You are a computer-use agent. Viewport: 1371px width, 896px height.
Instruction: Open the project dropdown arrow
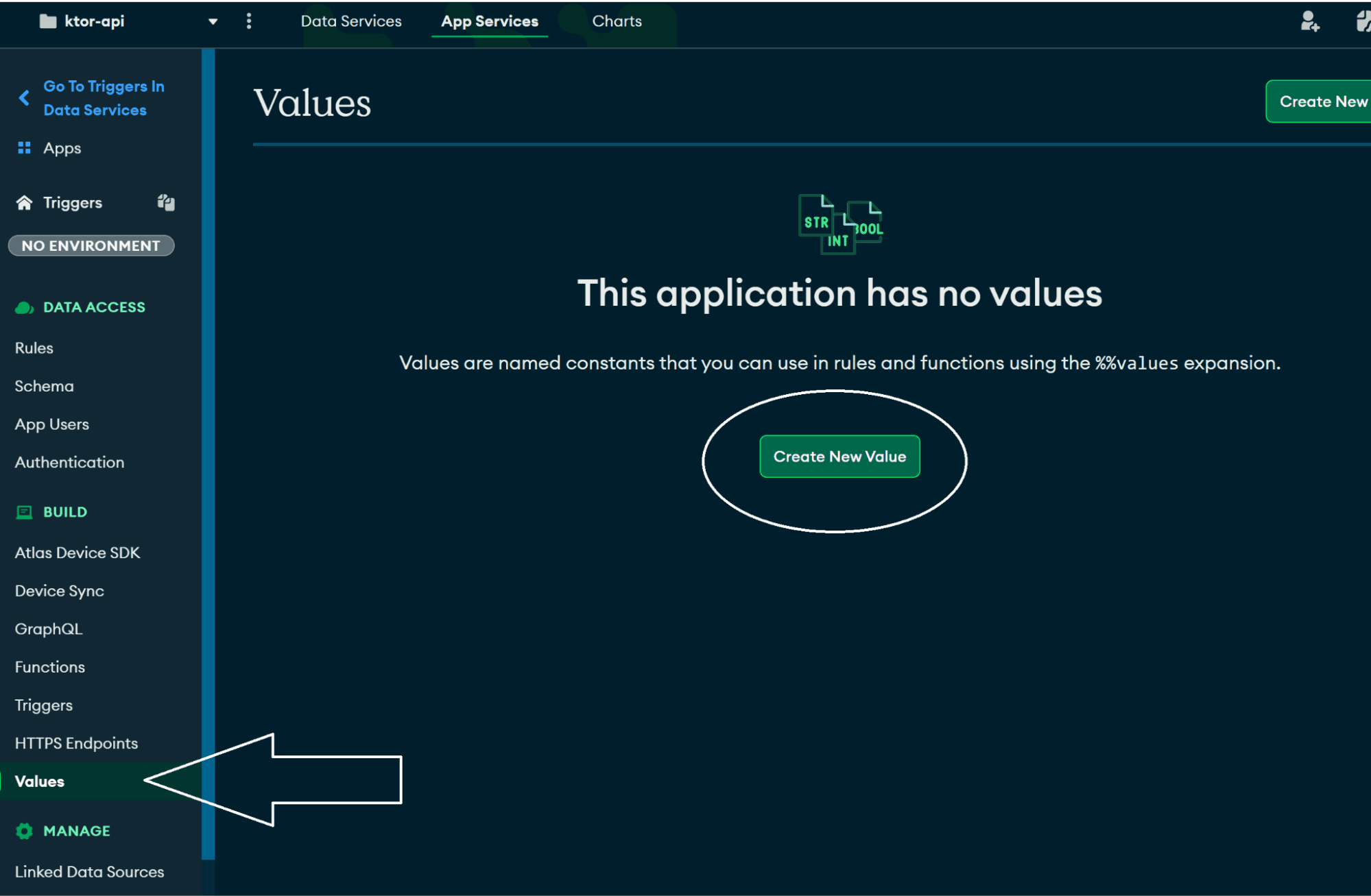tap(213, 21)
